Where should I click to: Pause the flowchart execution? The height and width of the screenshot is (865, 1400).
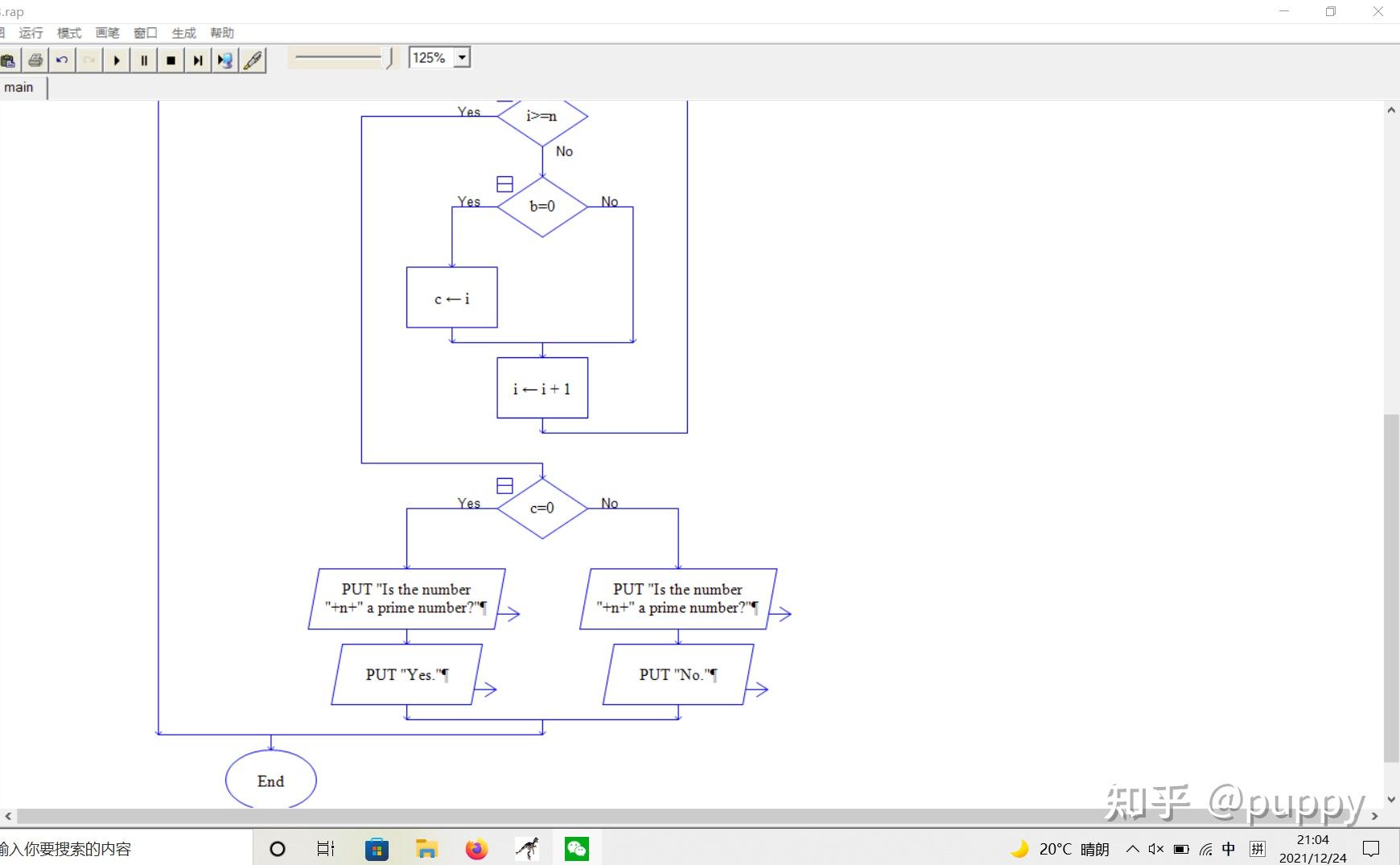pyautogui.click(x=144, y=60)
